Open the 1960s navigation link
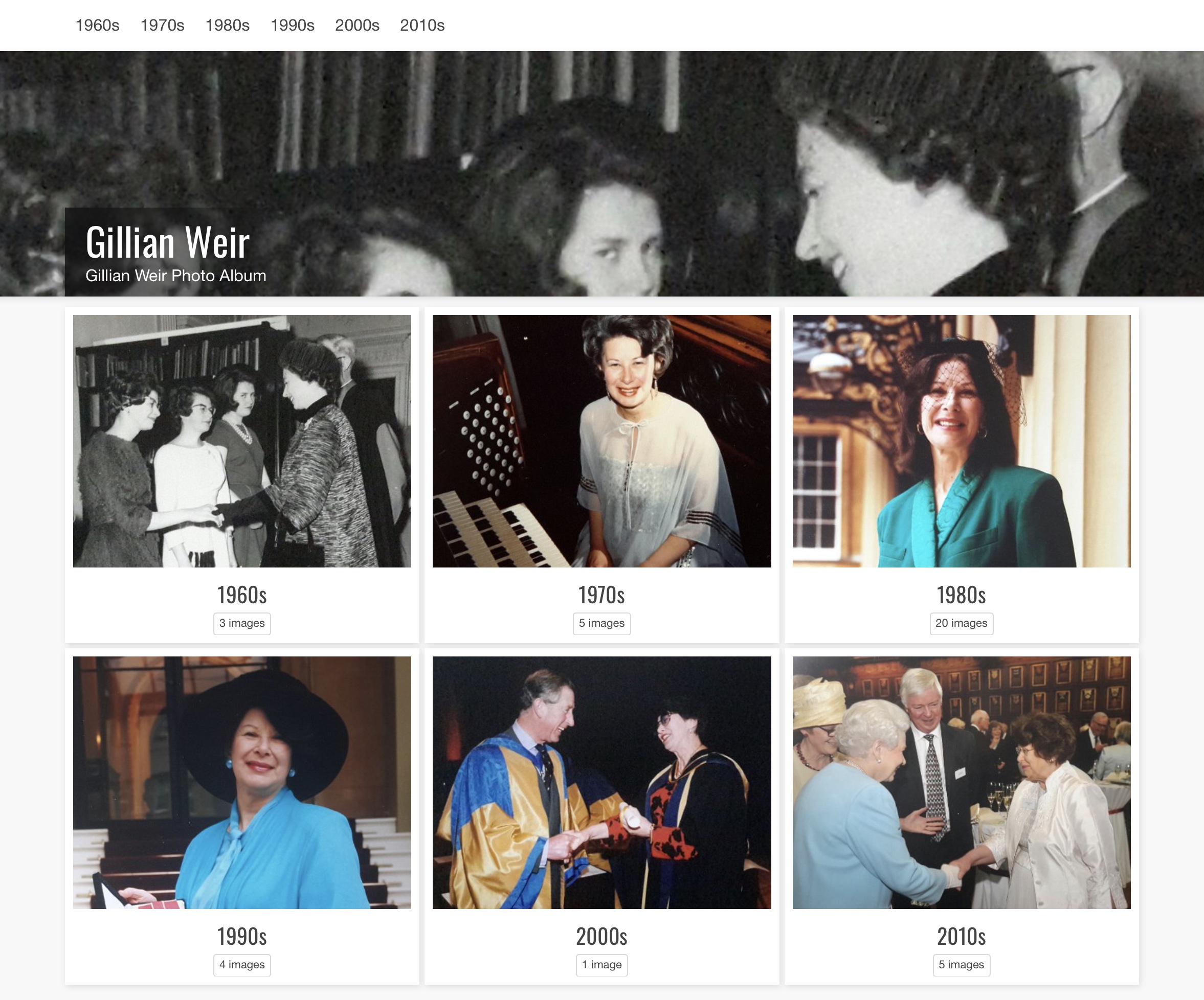The image size is (1204, 1000). point(98,25)
